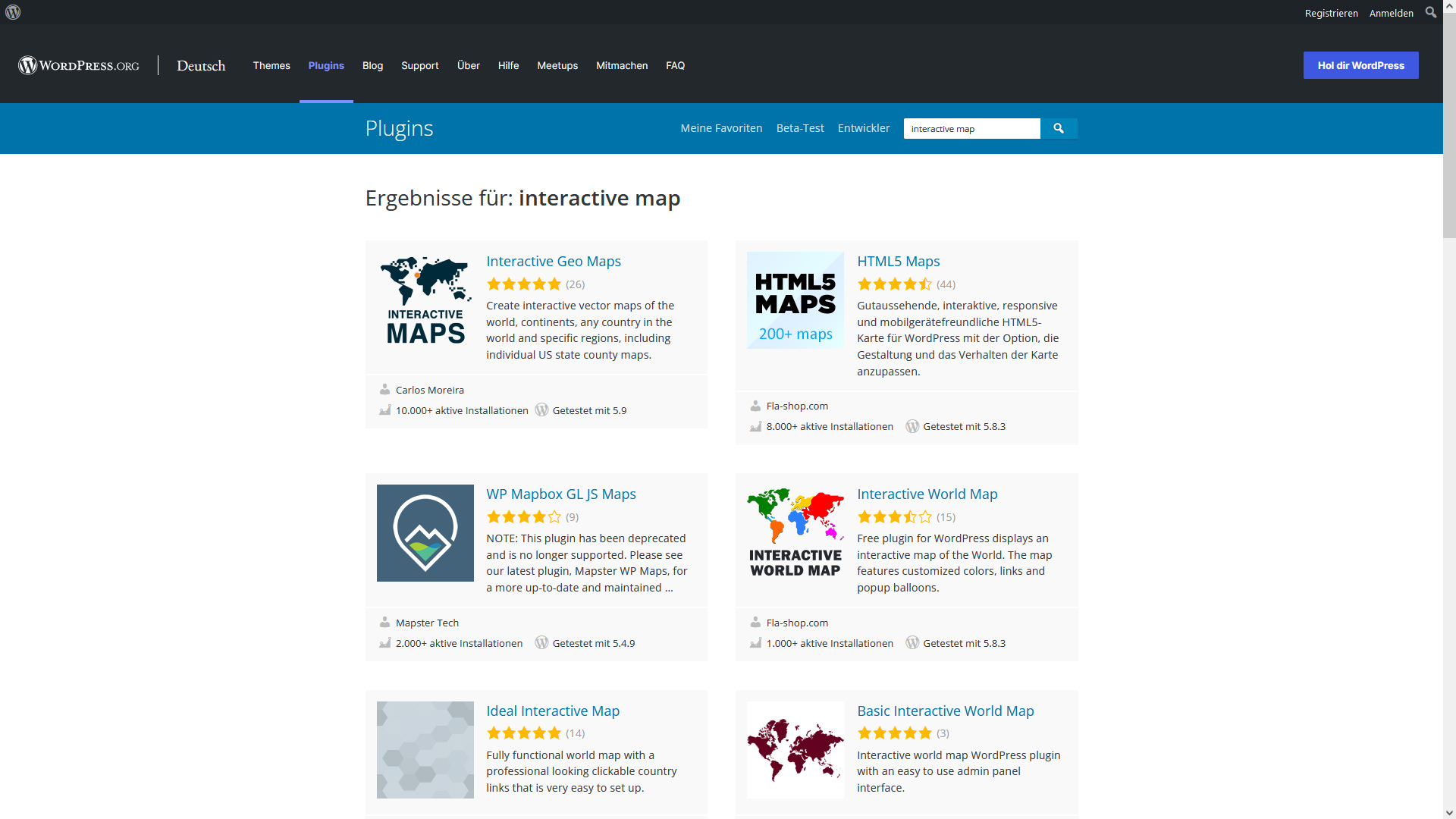Click star rating of HTML5 Maps
The width and height of the screenshot is (1456, 819).
pyautogui.click(x=895, y=284)
